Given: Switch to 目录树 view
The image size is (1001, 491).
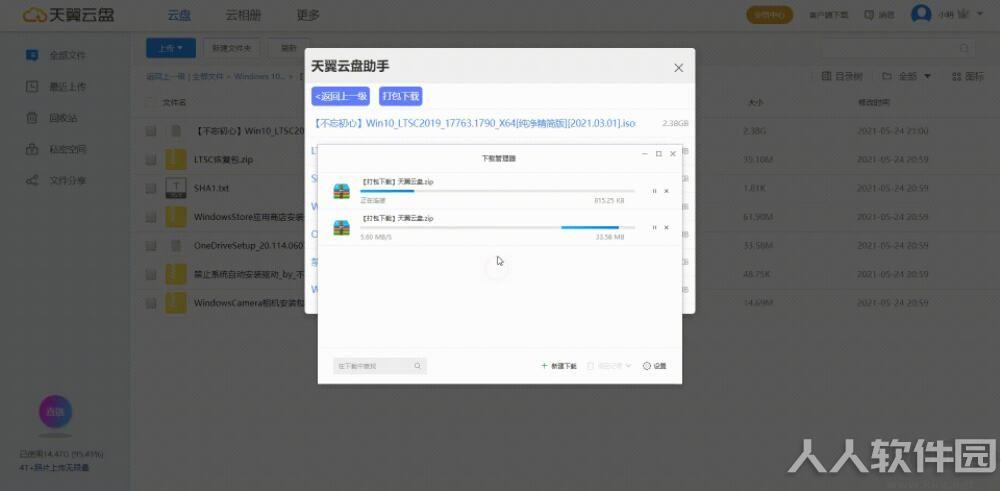Looking at the screenshot, I should [842, 77].
